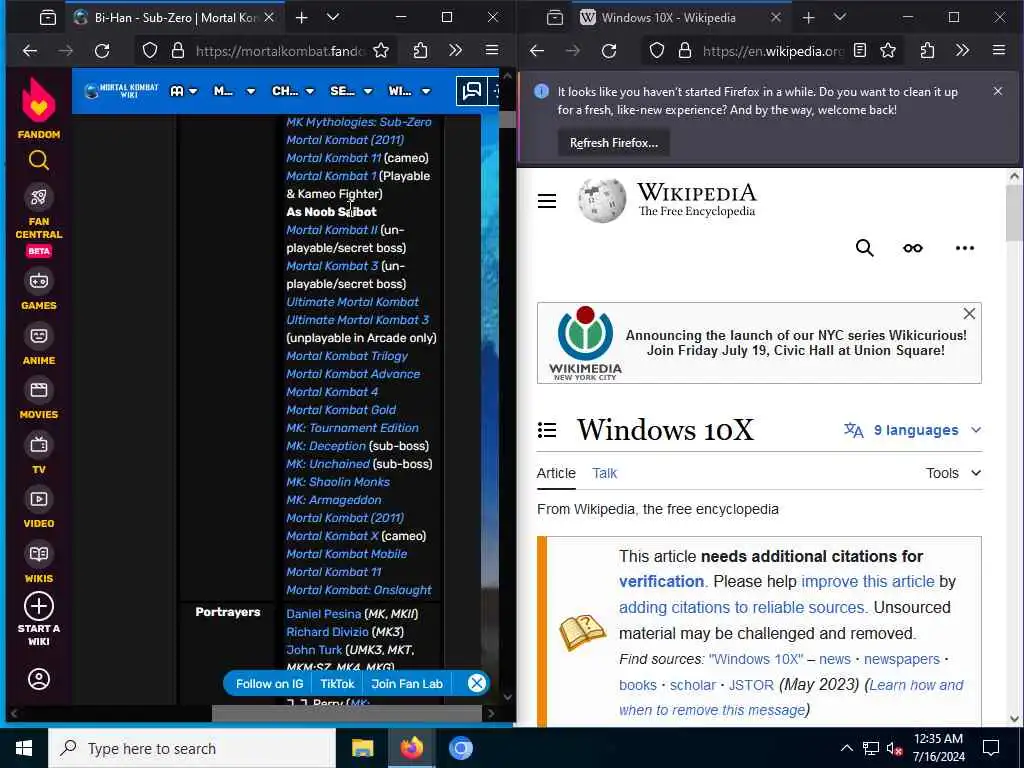Open Fan Central rocket icon
The image size is (1024, 768).
39,197
